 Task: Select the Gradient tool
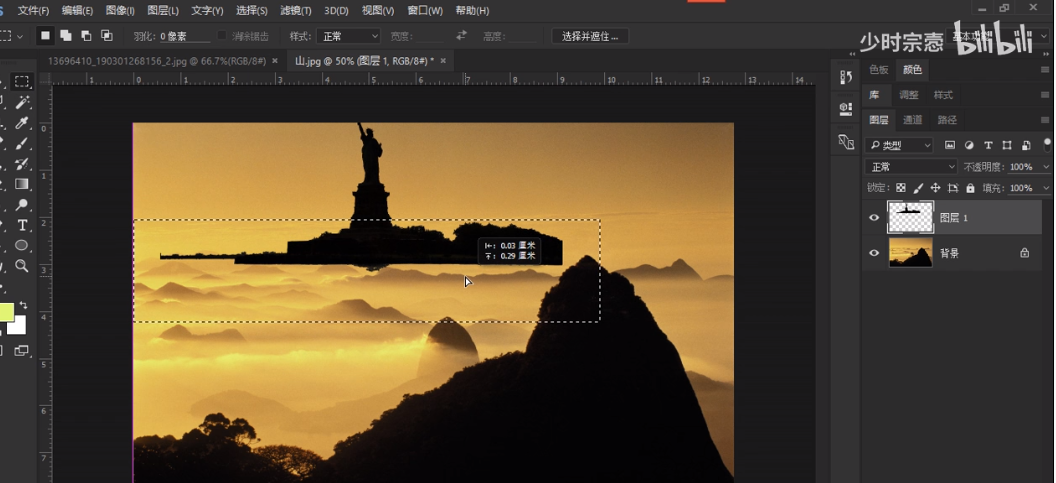[x=22, y=184]
